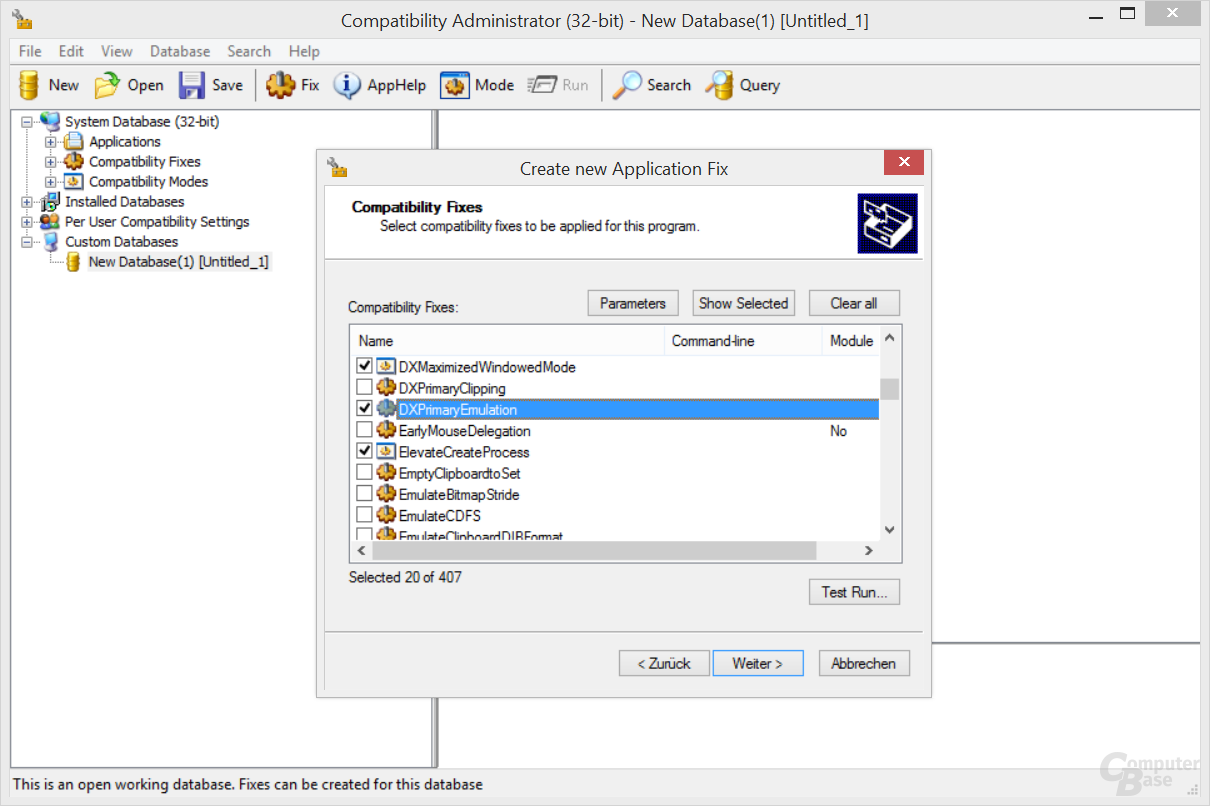Check the EarlyMouseDelegation checkbox
Screen dimensions: 1210x806
coord(365,430)
